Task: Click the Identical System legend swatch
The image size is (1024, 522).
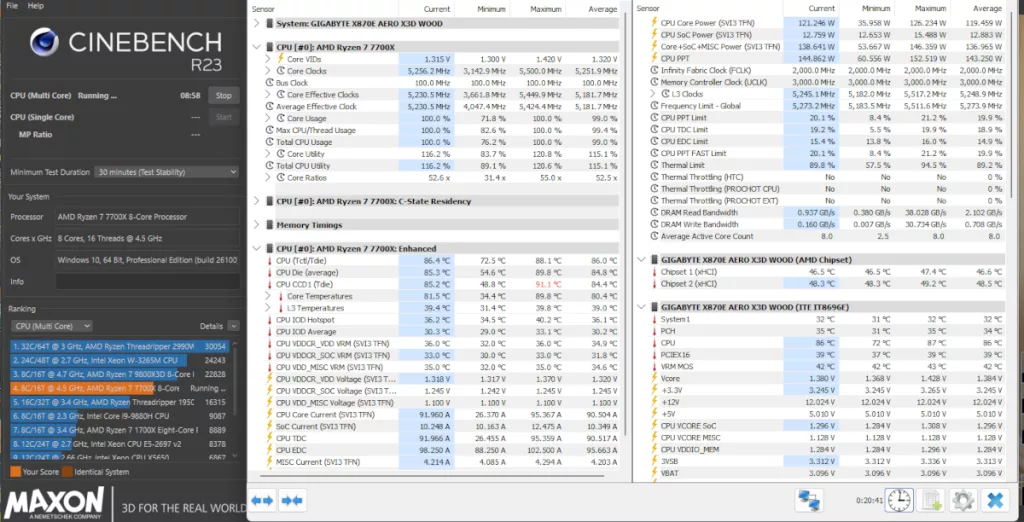Action: 67,472
